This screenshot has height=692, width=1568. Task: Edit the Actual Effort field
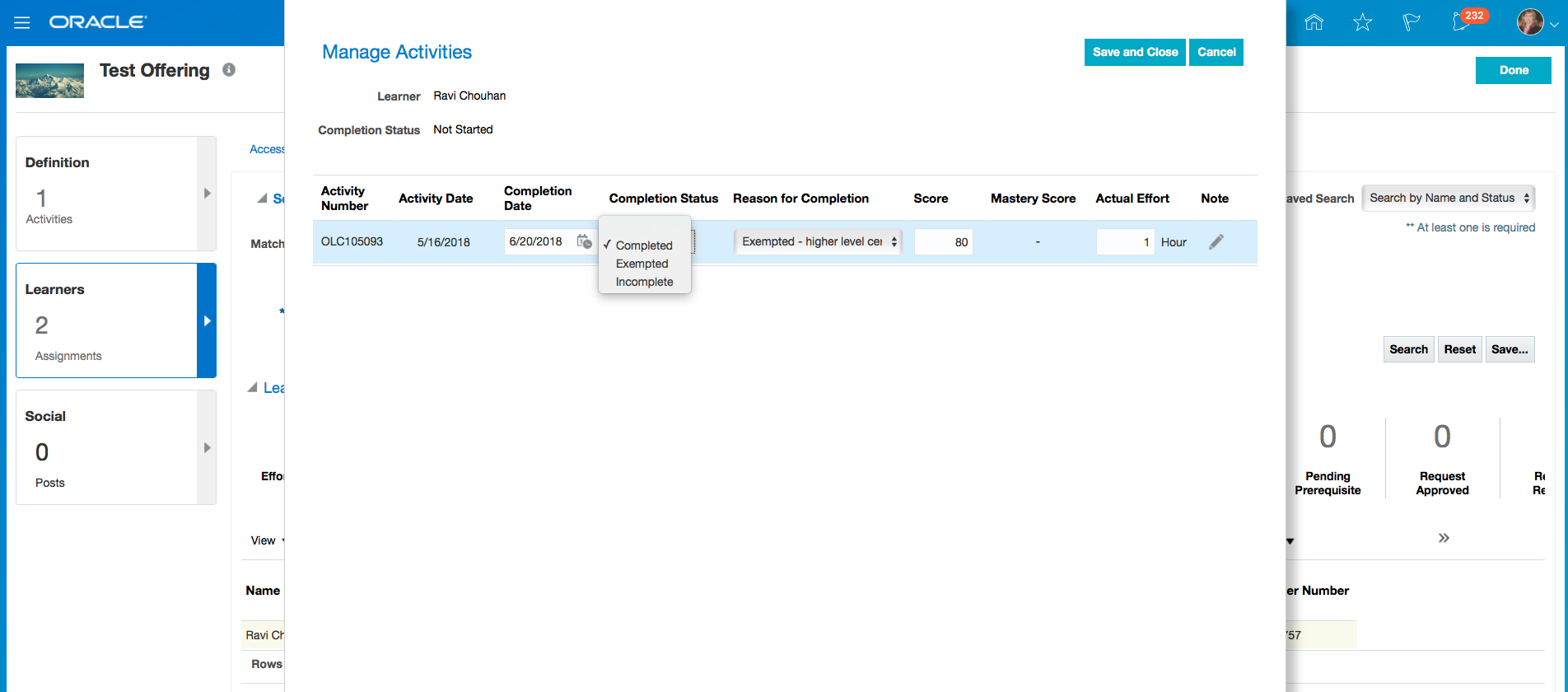[x=1126, y=241]
